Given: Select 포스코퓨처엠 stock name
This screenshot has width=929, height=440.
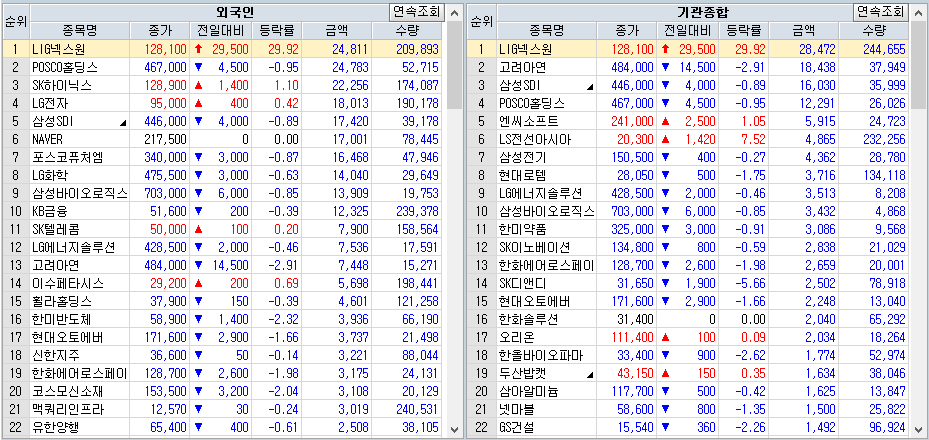Looking at the screenshot, I should [68, 157].
